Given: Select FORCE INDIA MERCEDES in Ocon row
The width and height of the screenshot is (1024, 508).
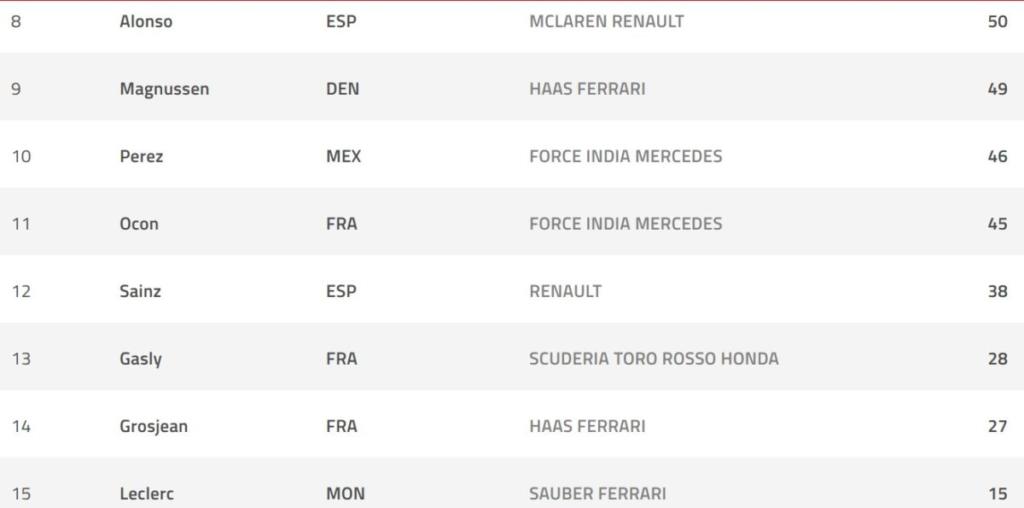Looking at the screenshot, I should [x=626, y=224].
